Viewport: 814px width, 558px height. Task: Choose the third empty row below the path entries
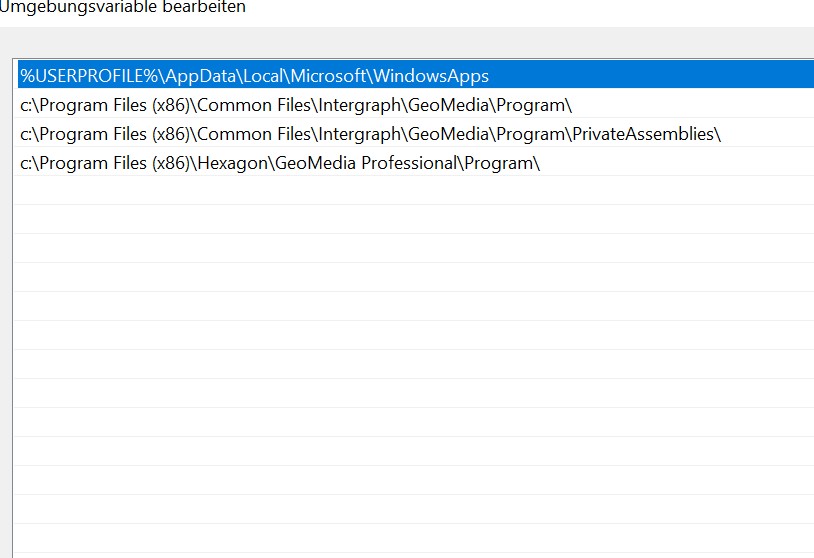click(400, 249)
